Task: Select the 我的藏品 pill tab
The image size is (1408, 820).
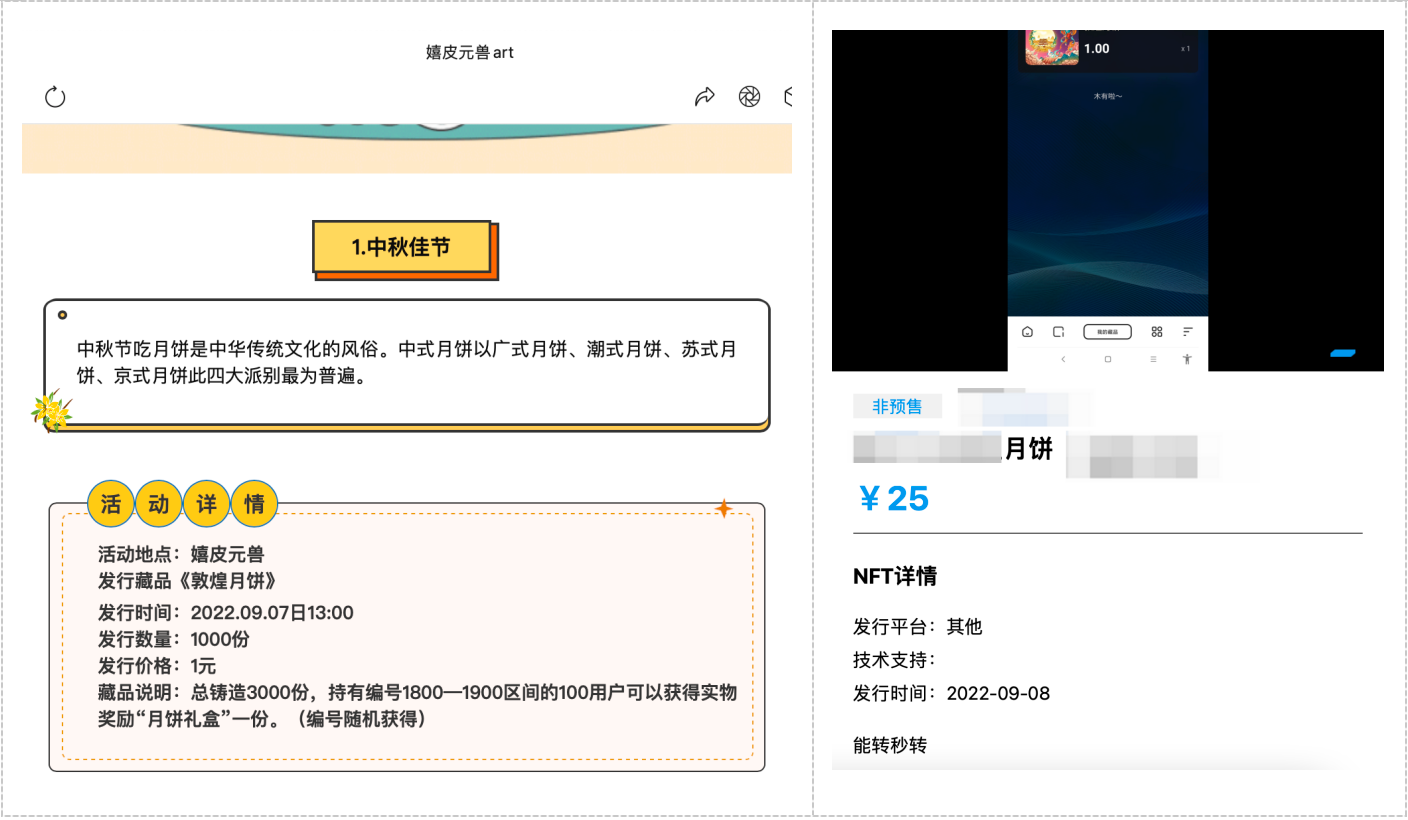Action: 1107,332
